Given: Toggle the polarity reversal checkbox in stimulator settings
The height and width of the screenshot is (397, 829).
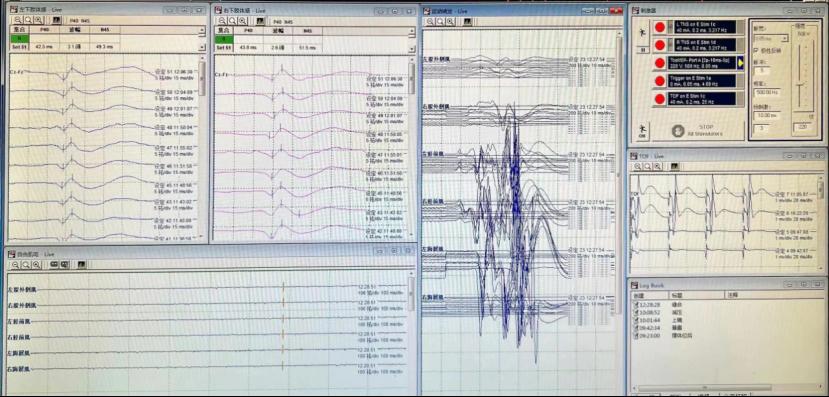Looking at the screenshot, I should [754, 50].
